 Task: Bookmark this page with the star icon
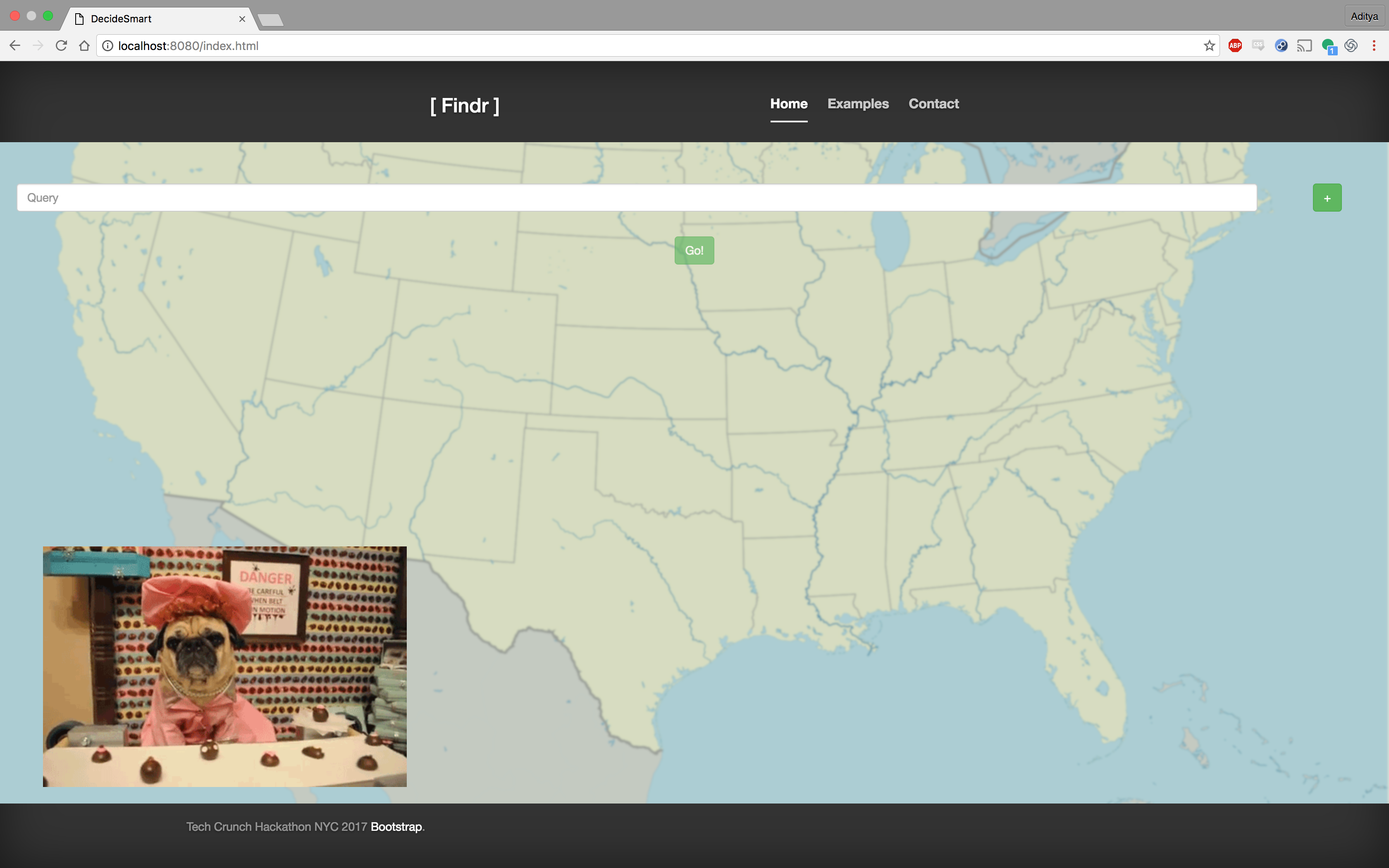(1209, 46)
